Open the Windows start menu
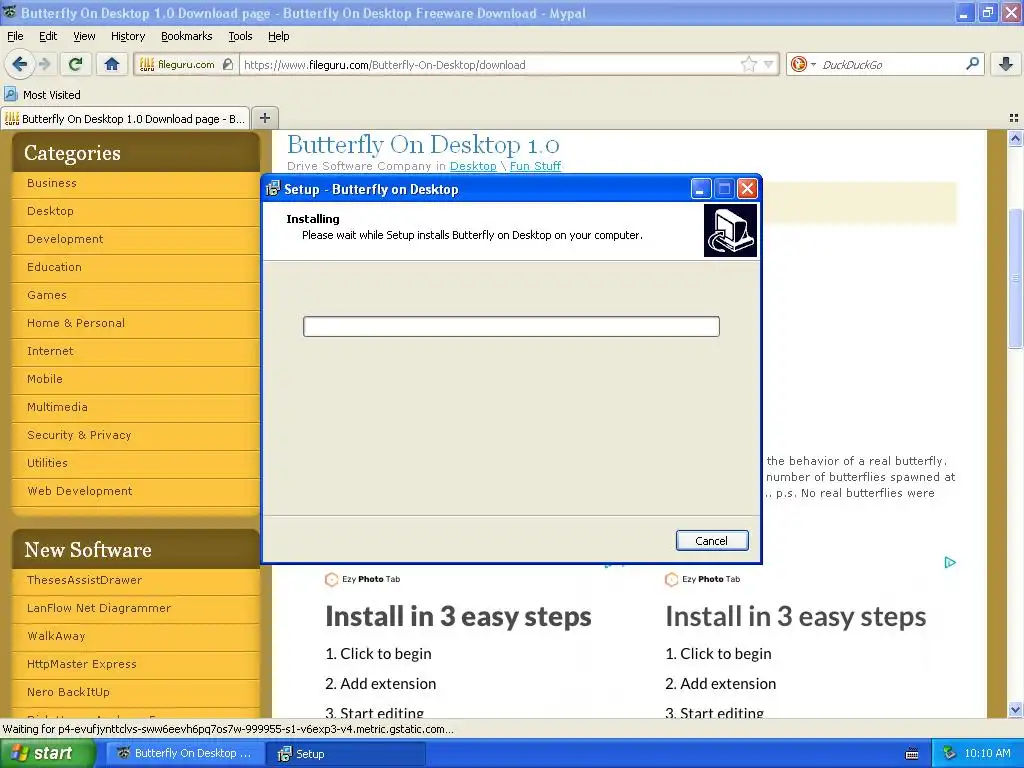Image resolution: width=1024 pixels, height=768 pixels. (x=48, y=753)
